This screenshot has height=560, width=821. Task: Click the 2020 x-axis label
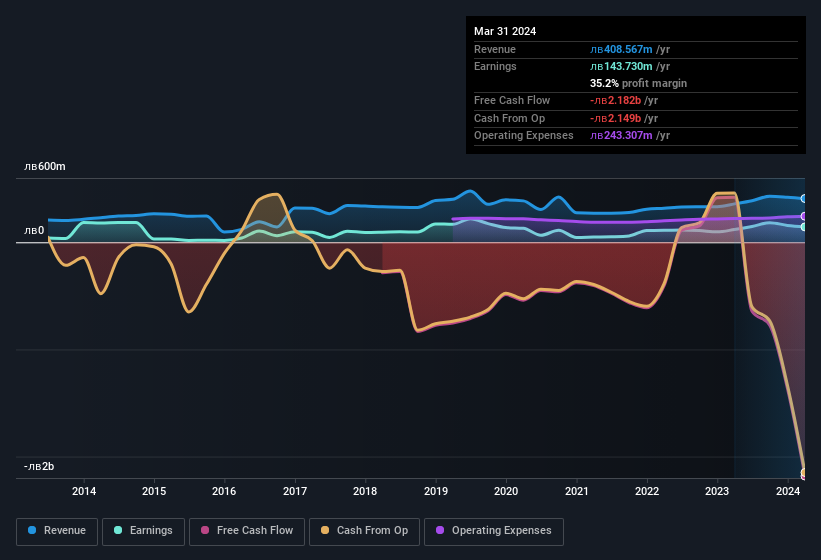tap(506, 491)
